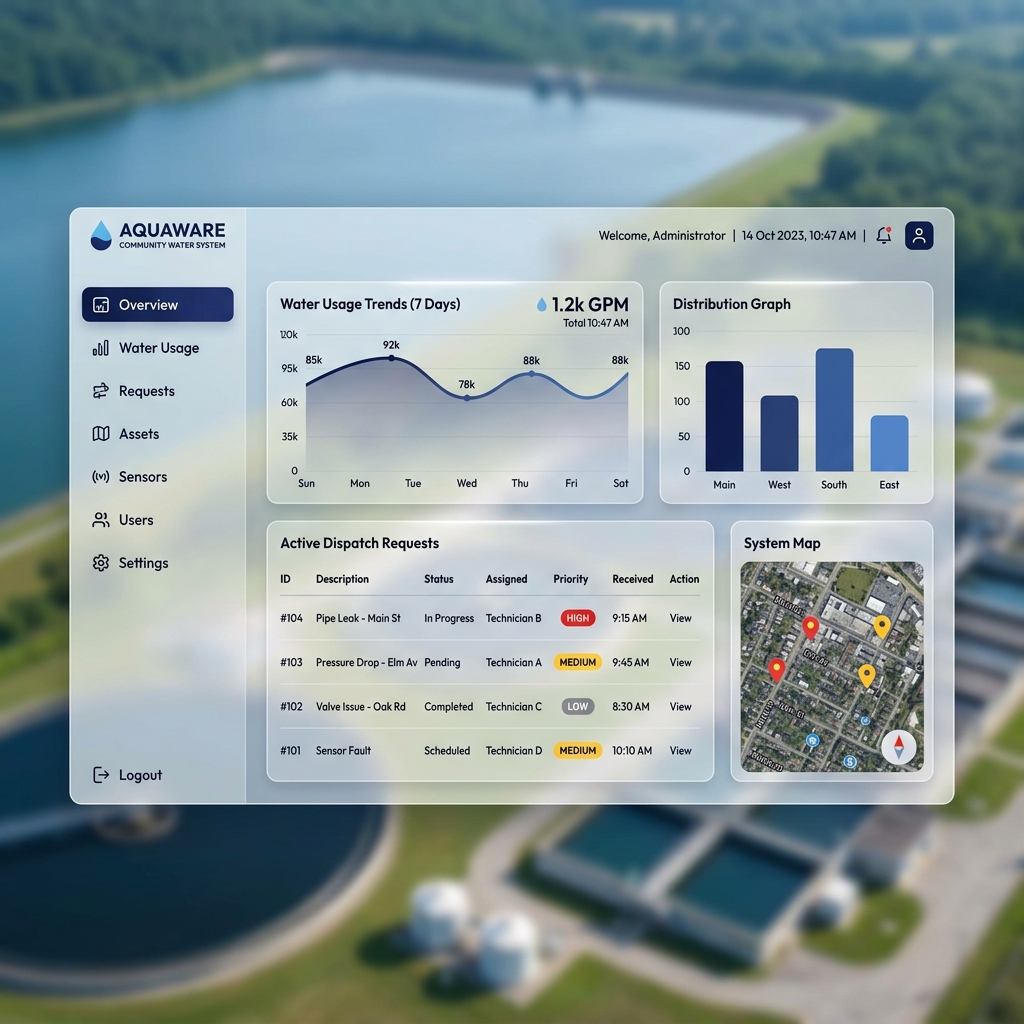This screenshot has height=1024, width=1024.
Task: Click the Assets map icon
Action: tap(101, 434)
